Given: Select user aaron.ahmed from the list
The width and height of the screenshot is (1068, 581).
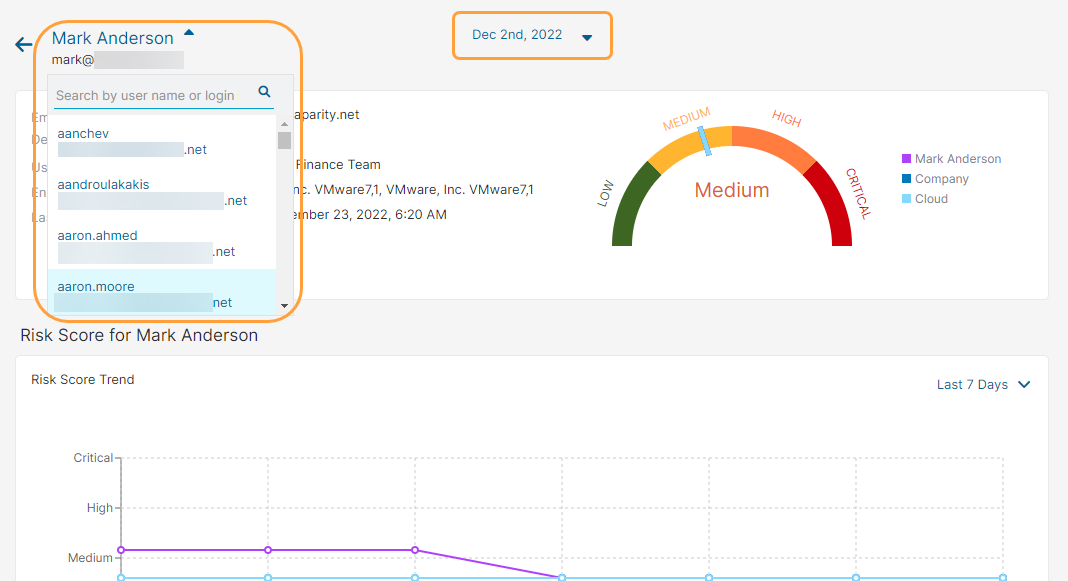Looking at the screenshot, I should (x=96, y=235).
